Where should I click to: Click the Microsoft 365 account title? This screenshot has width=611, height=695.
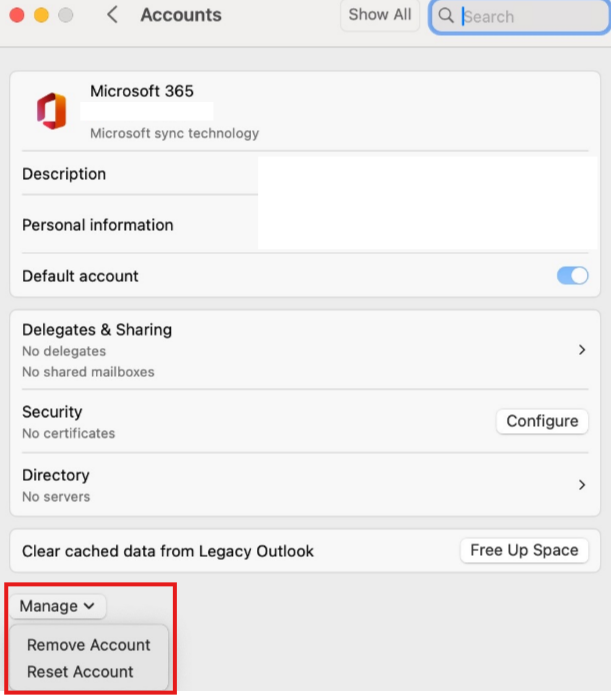point(142,91)
